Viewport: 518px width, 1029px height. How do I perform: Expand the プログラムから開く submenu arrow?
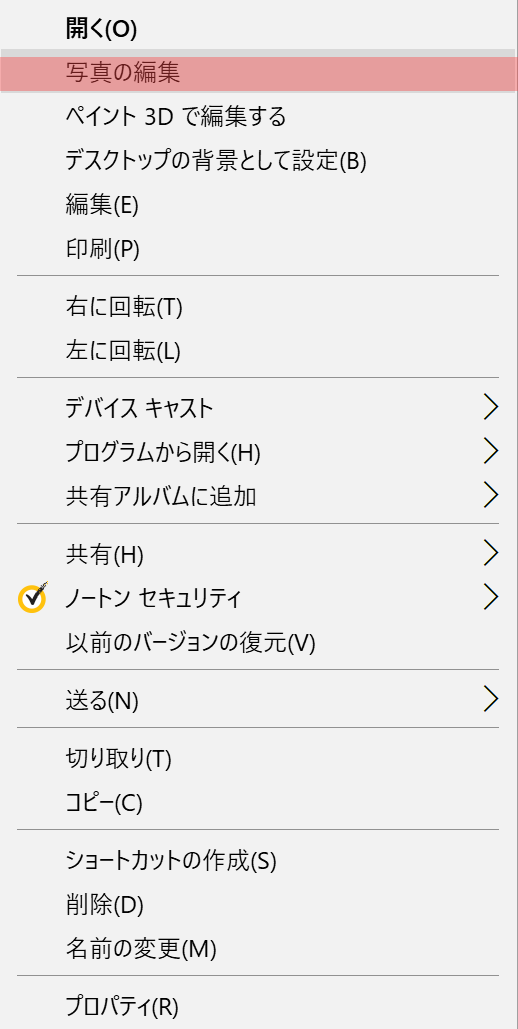tap(491, 451)
